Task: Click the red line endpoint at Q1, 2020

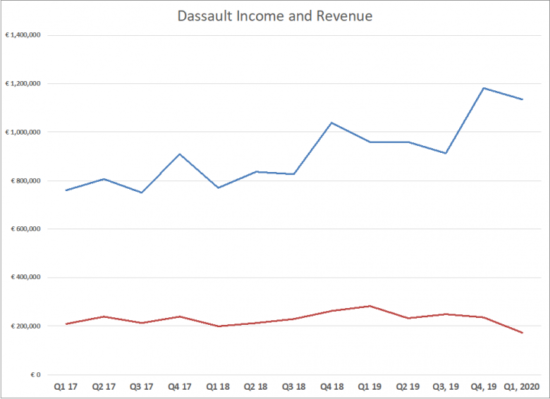Action: [522, 333]
